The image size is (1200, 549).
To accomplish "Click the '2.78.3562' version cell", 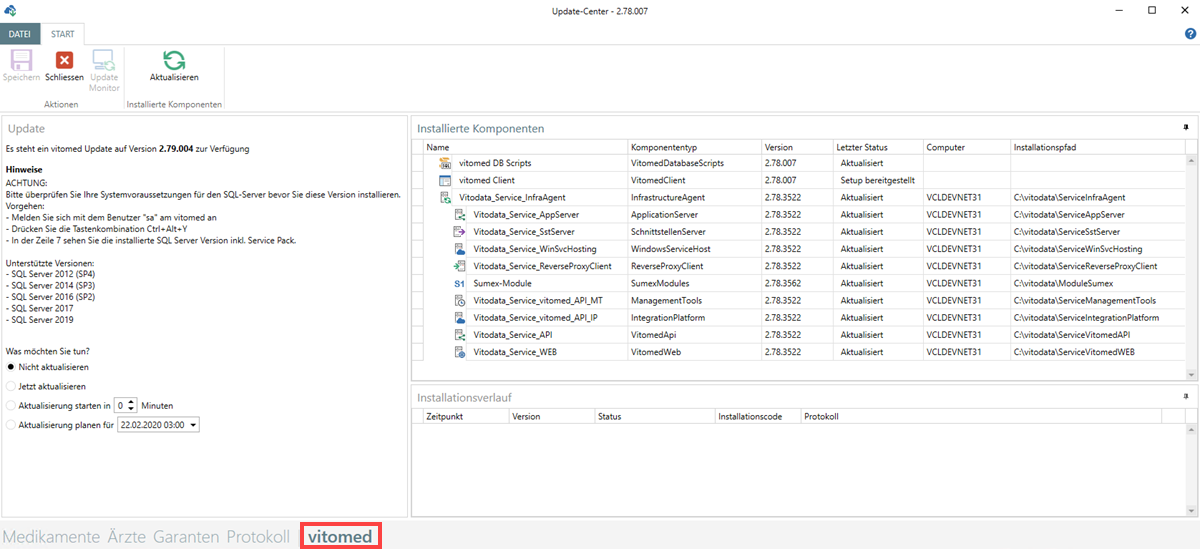I will click(797, 284).
